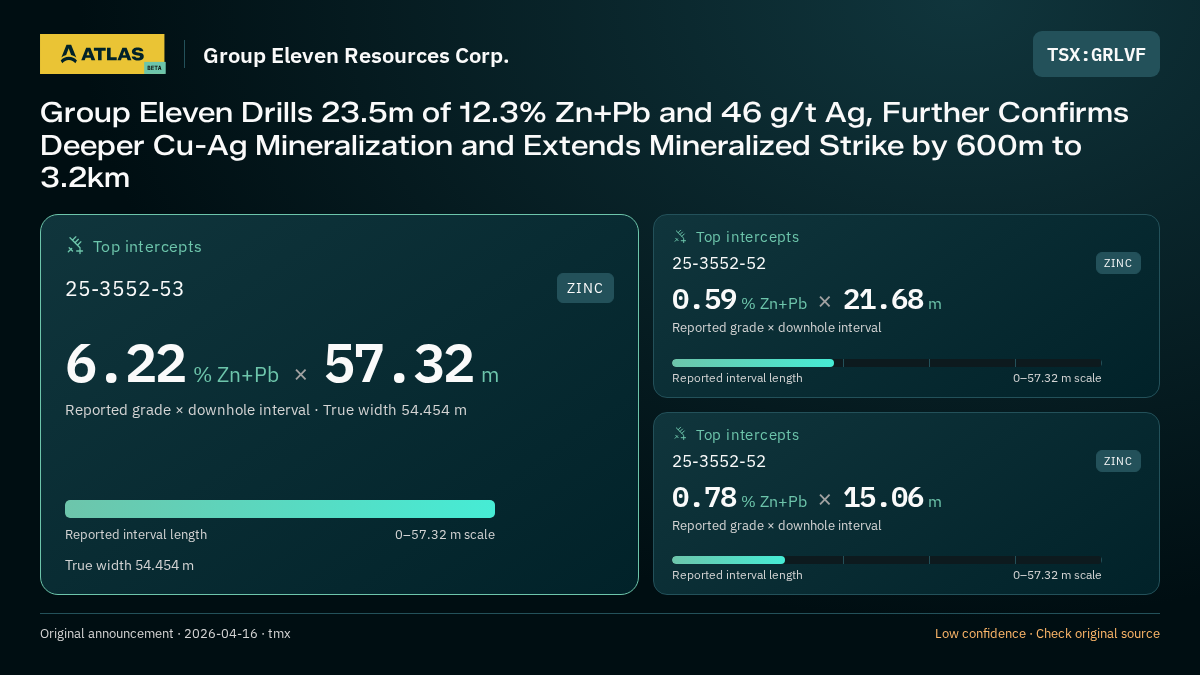Click the ZINC tag on the 25-3552-53 card
Screen dimensions: 1200x675
point(585,288)
